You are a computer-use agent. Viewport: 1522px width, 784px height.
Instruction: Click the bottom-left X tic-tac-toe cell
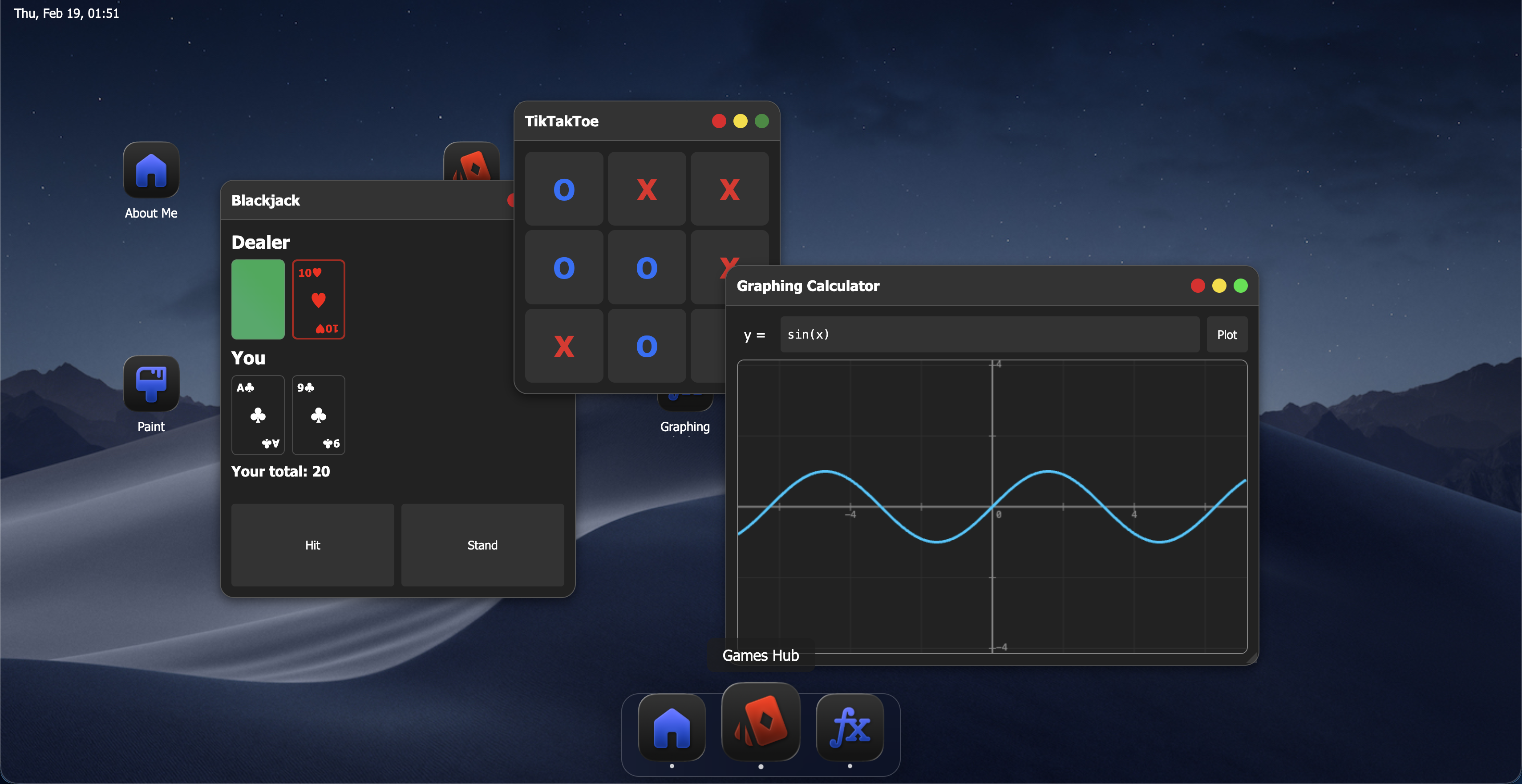coord(564,346)
